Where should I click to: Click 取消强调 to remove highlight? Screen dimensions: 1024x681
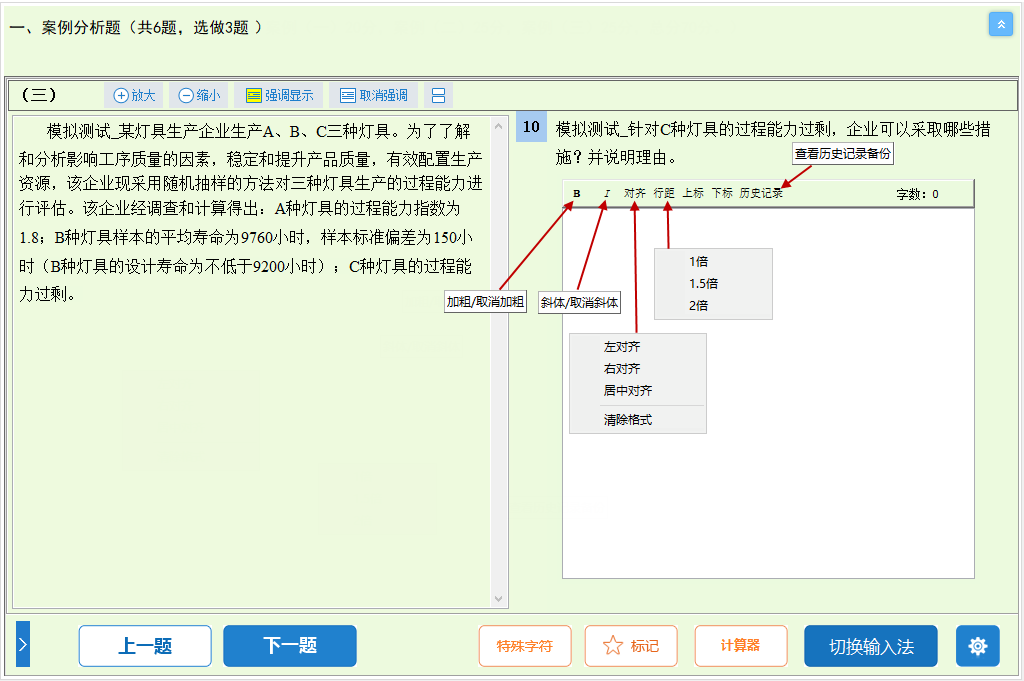(x=374, y=95)
